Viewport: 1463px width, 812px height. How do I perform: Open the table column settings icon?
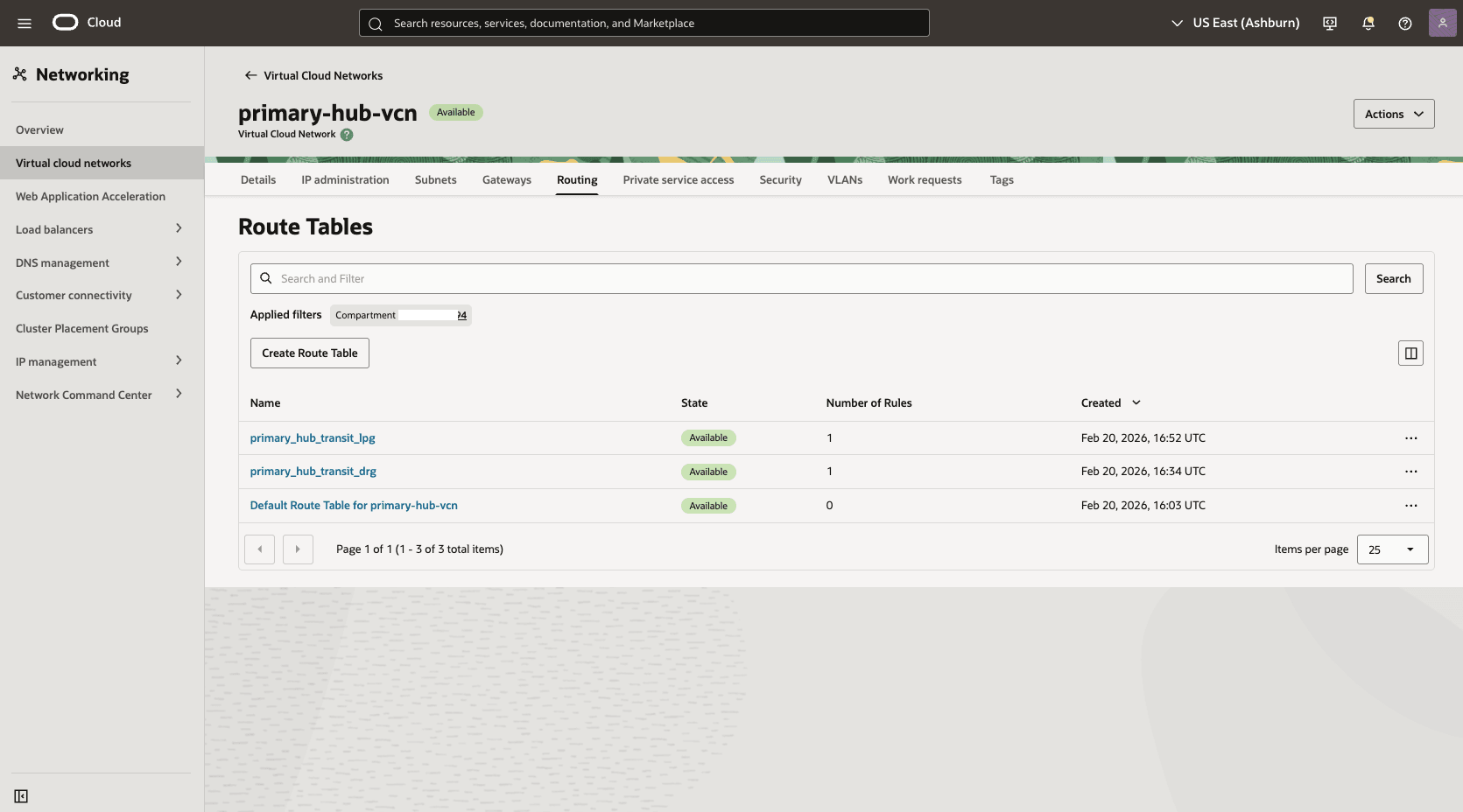pyautogui.click(x=1410, y=353)
